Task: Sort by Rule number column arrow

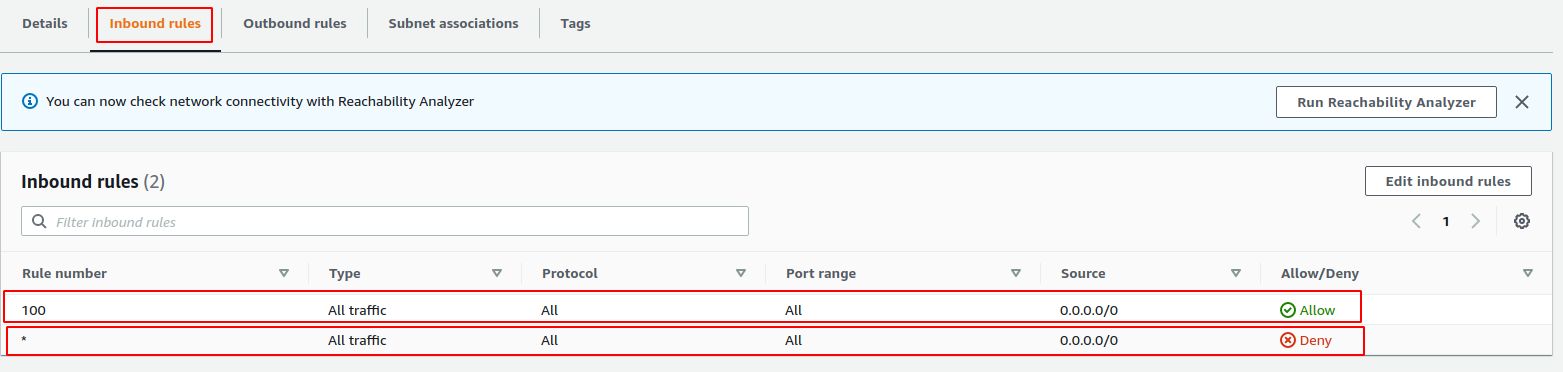Action: [284, 273]
